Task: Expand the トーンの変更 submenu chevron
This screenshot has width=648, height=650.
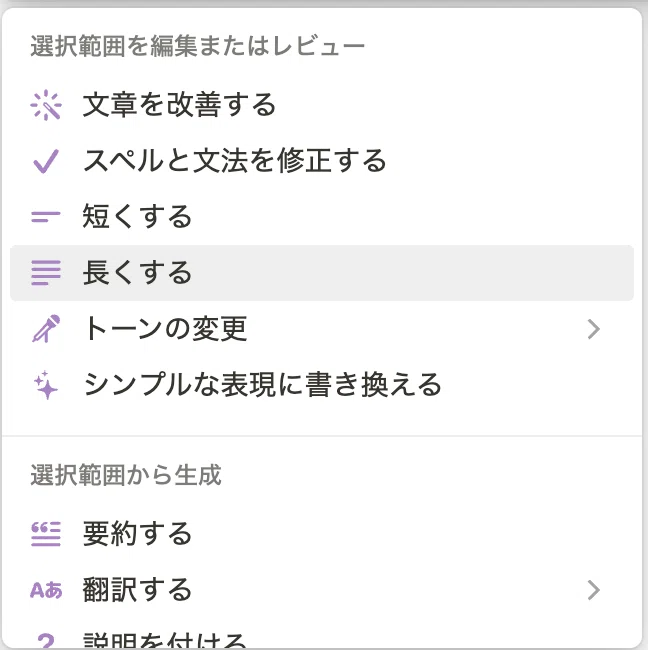Action: click(594, 329)
